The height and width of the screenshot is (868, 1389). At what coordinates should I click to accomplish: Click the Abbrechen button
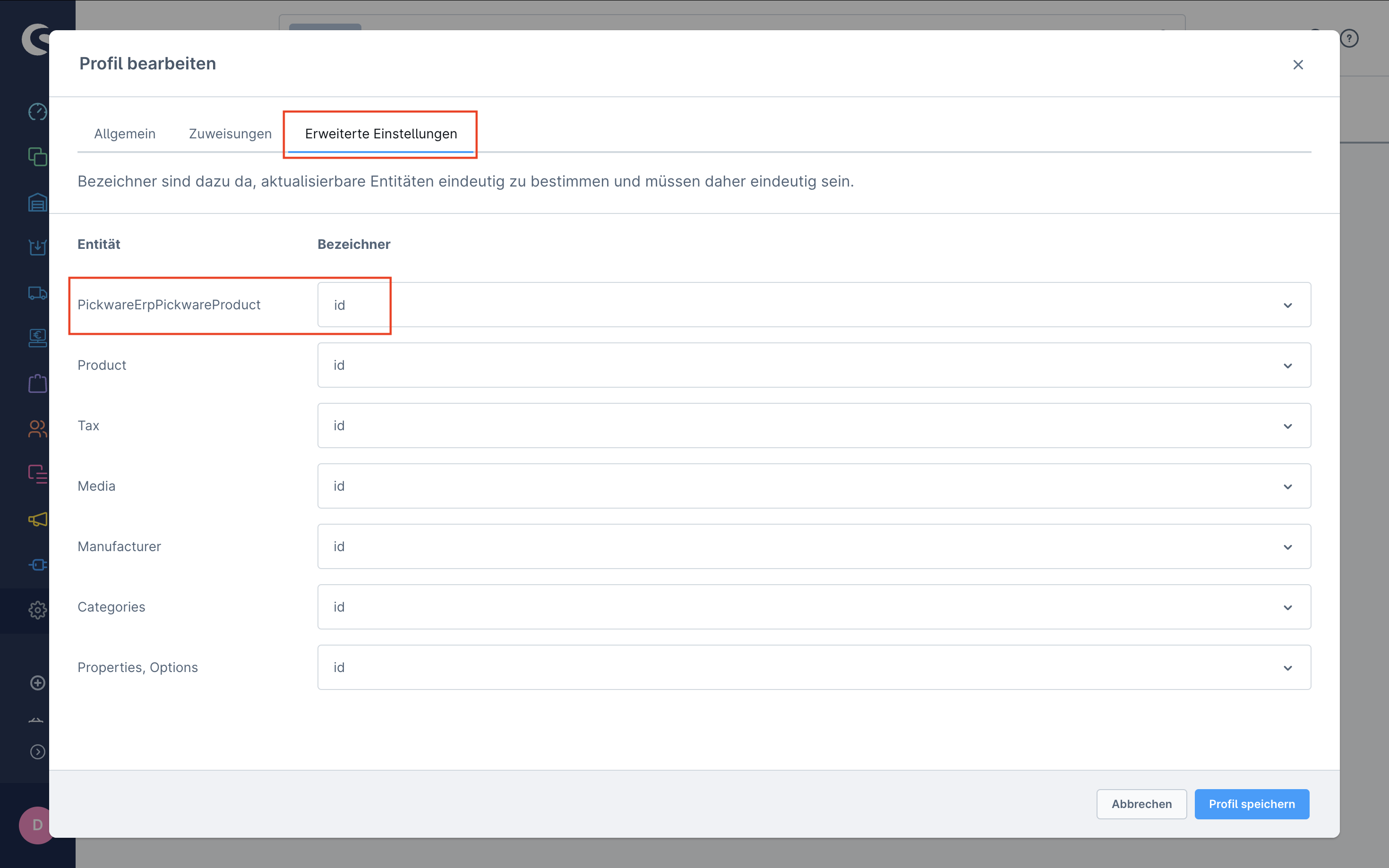[1141, 804]
